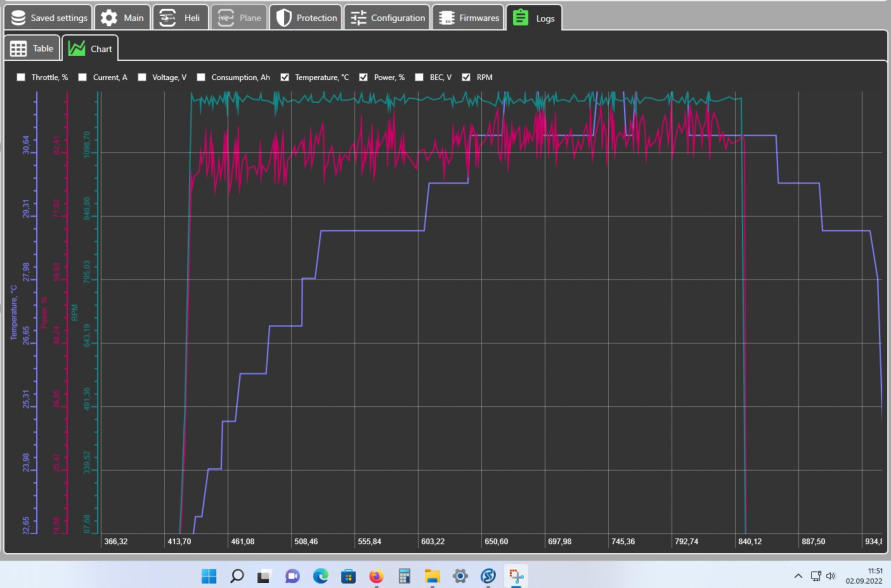Screen dimensions: 891x588
Task: Hide the Power, % series
Action: [x=364, y=77]
